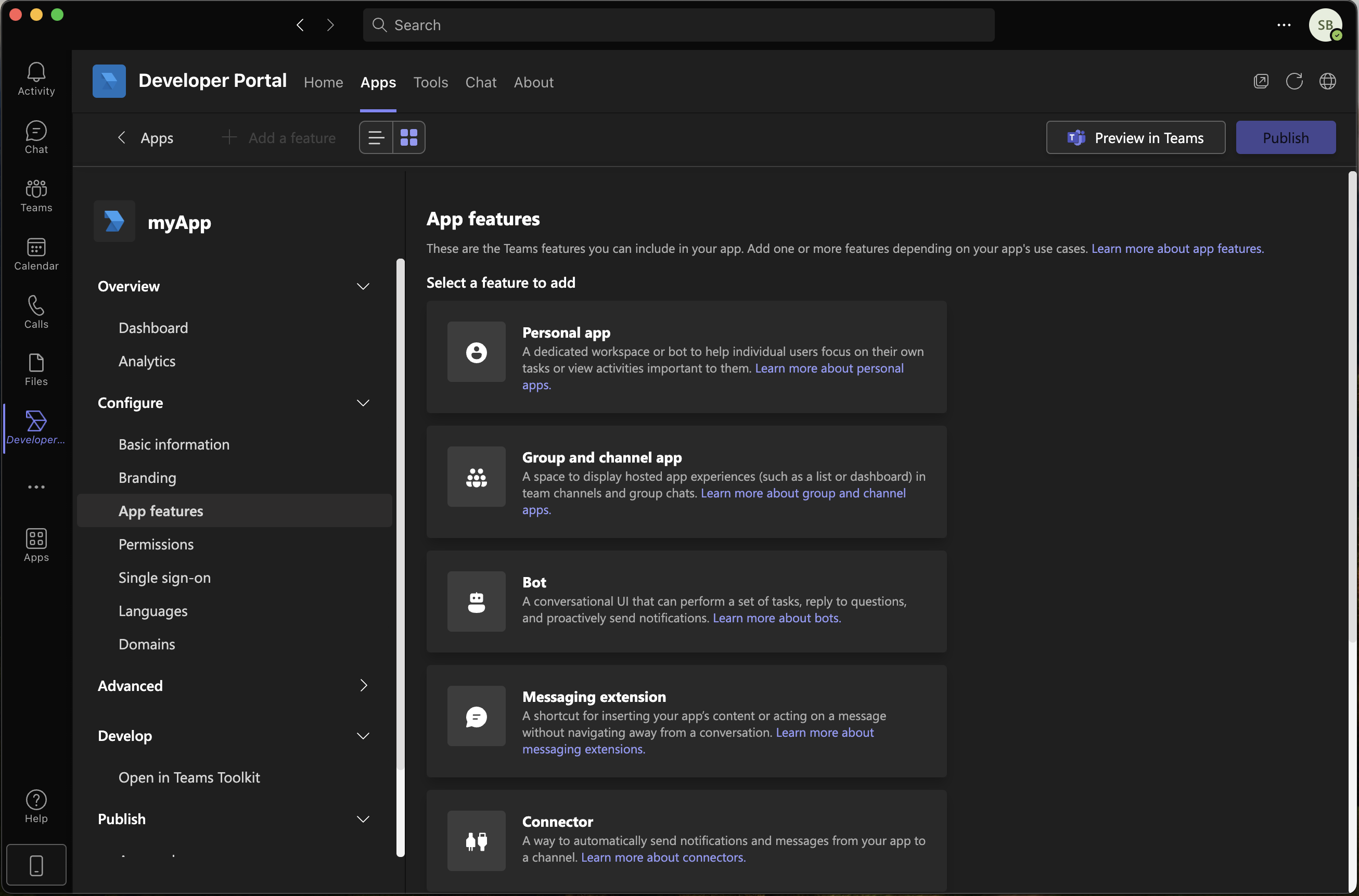1359x896 pixels.
Task: Click the purple Publish button
Action: [1285, 137]
